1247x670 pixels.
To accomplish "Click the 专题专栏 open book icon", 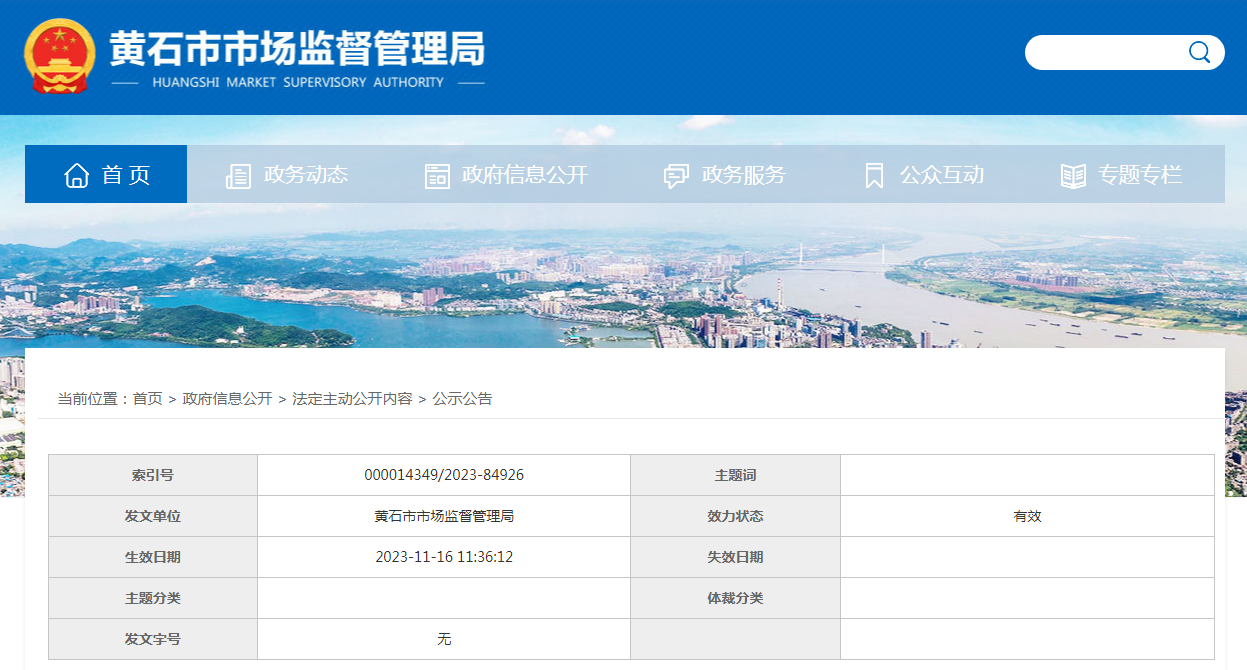I will click(x=1073, y=176).
